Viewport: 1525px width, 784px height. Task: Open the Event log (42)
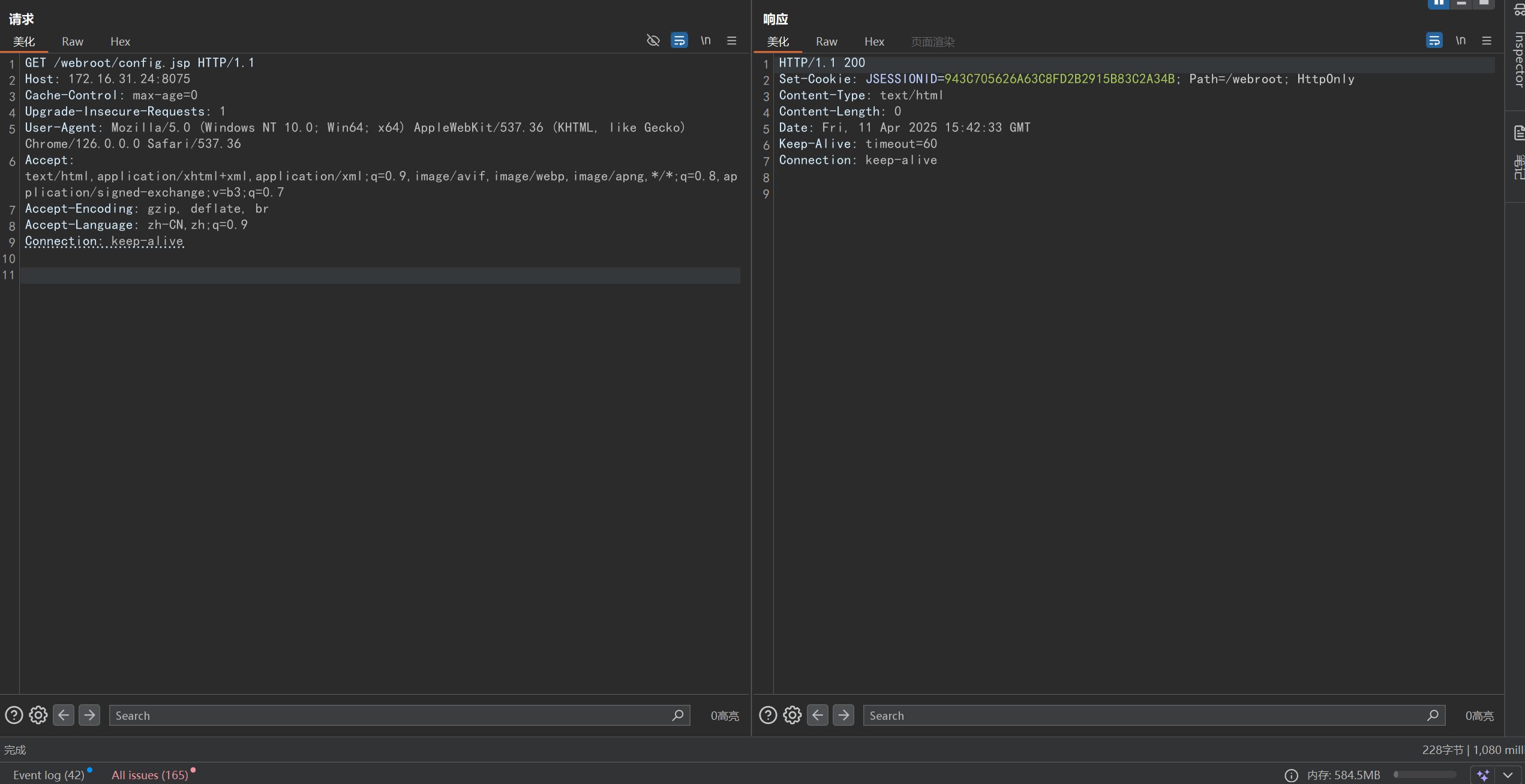[49, 775]
